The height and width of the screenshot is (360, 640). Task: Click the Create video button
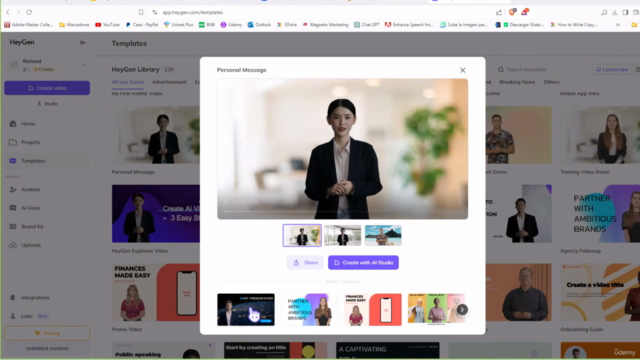point(47,88)
